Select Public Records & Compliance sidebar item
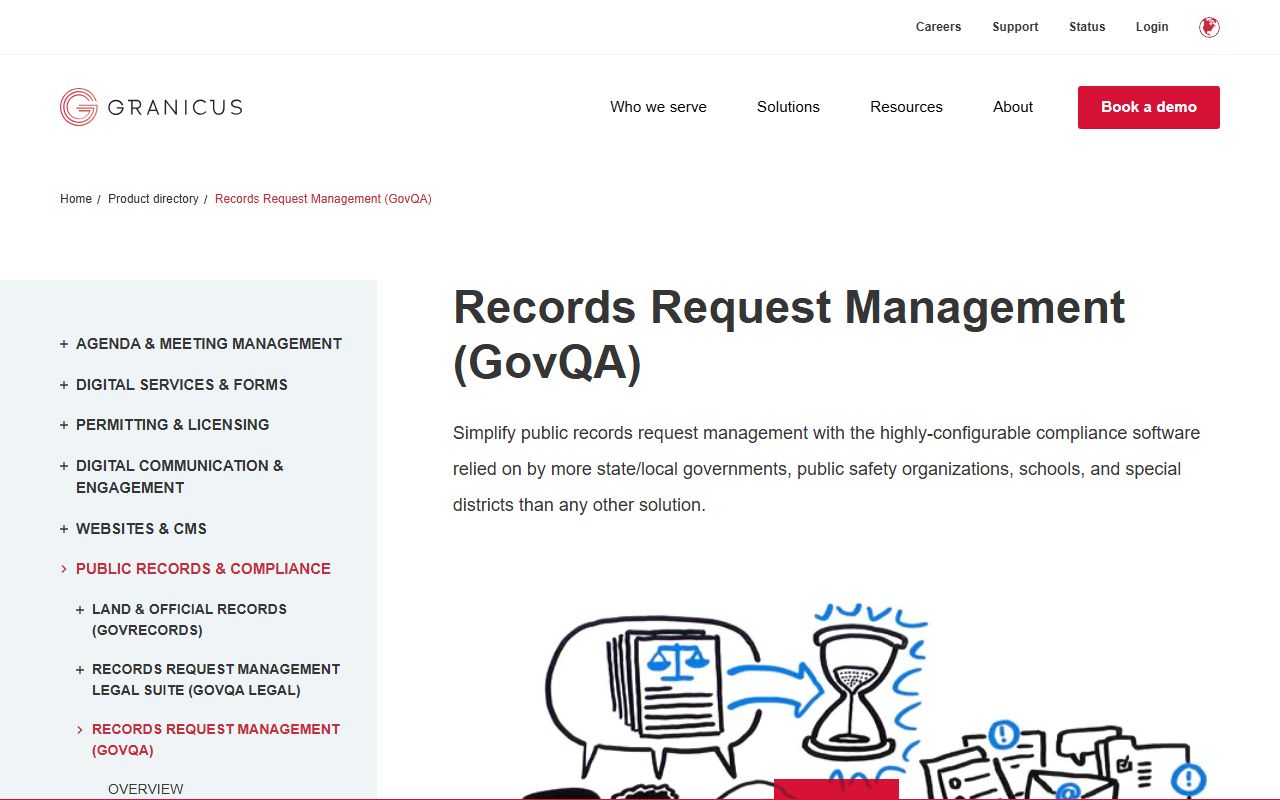This screenshot has width=1280, height=800. 203,569
